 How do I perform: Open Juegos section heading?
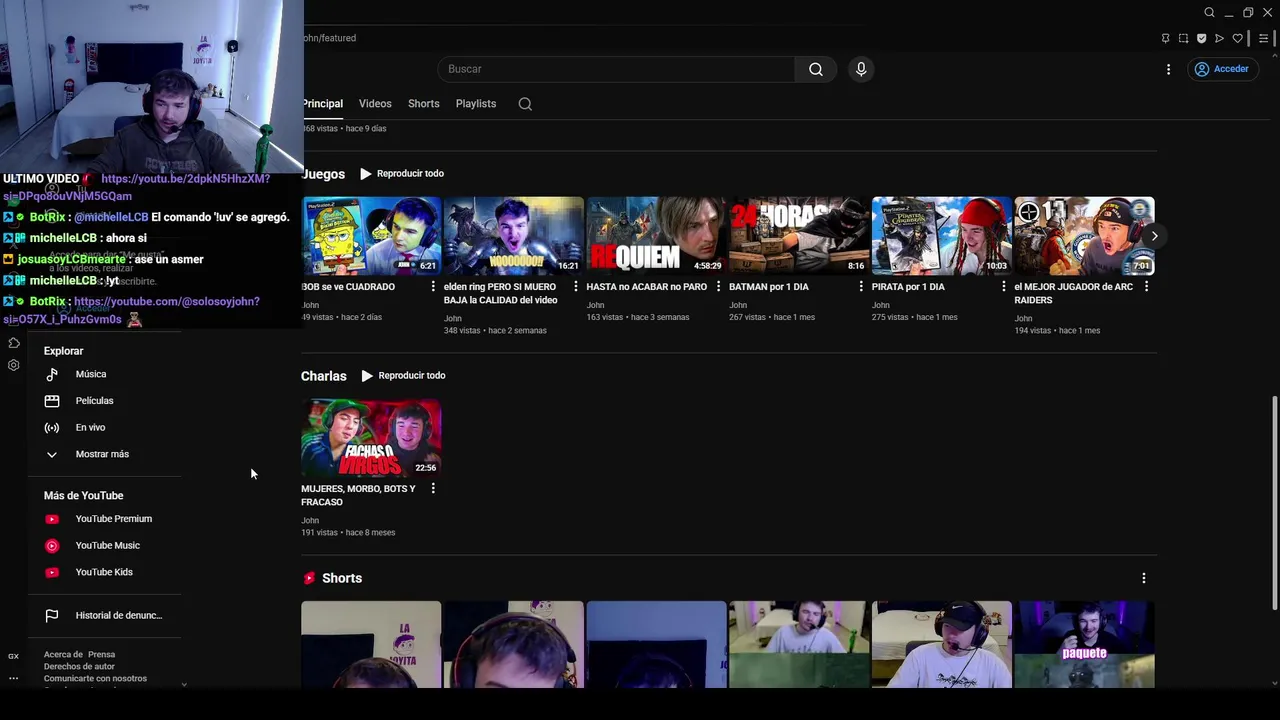(x=323, y=174)
